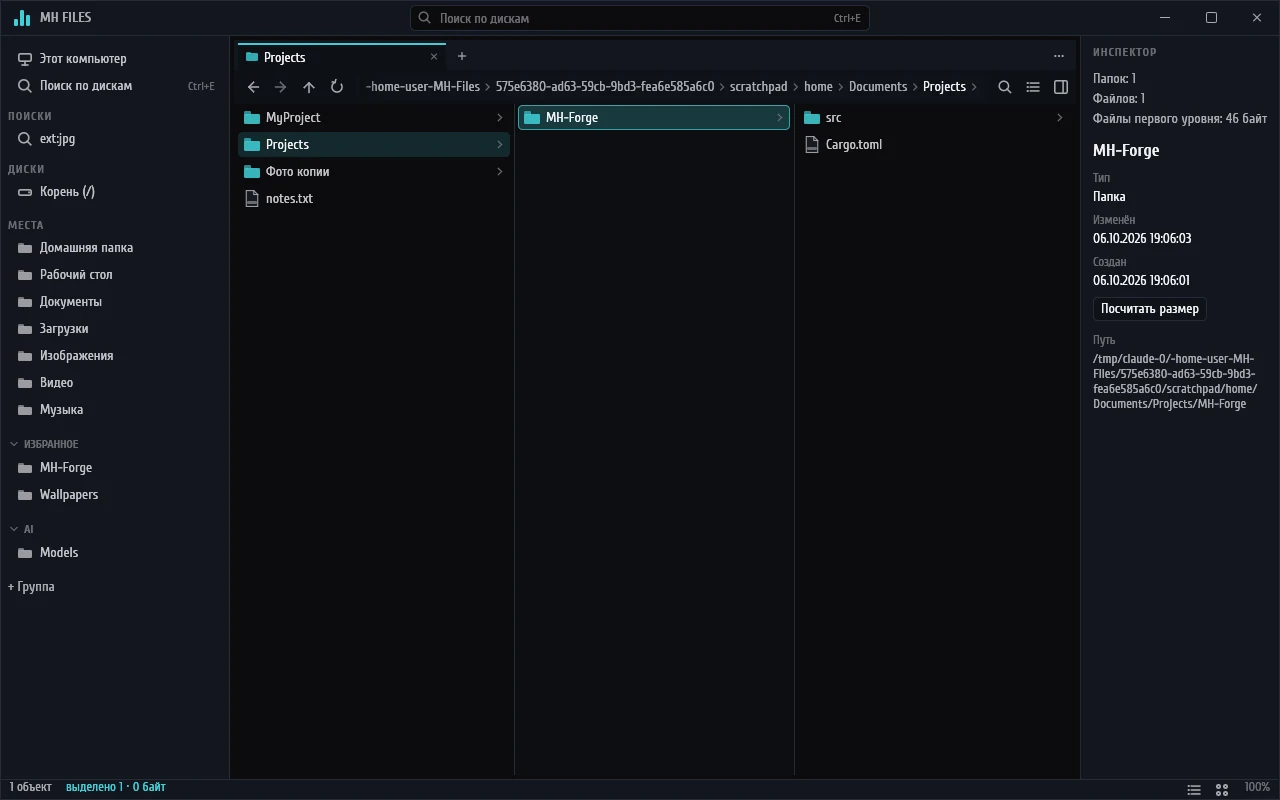The width and height of the screenshot is (1280, 800).
Task: Open Models under AI group
Action: [x=115, y=553]
